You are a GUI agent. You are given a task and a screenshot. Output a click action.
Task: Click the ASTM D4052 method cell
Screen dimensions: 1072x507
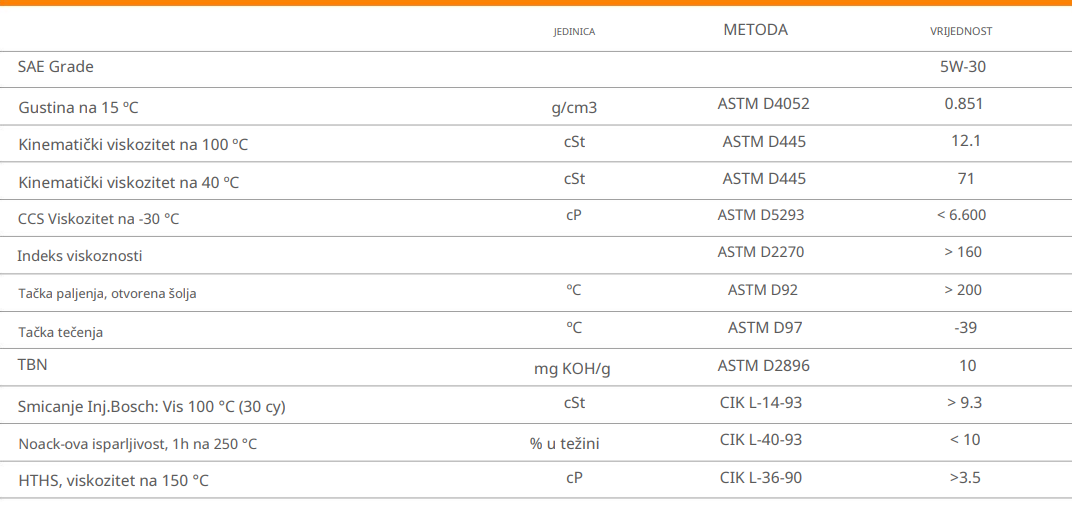pyautogui.click(x=763, y=104)
